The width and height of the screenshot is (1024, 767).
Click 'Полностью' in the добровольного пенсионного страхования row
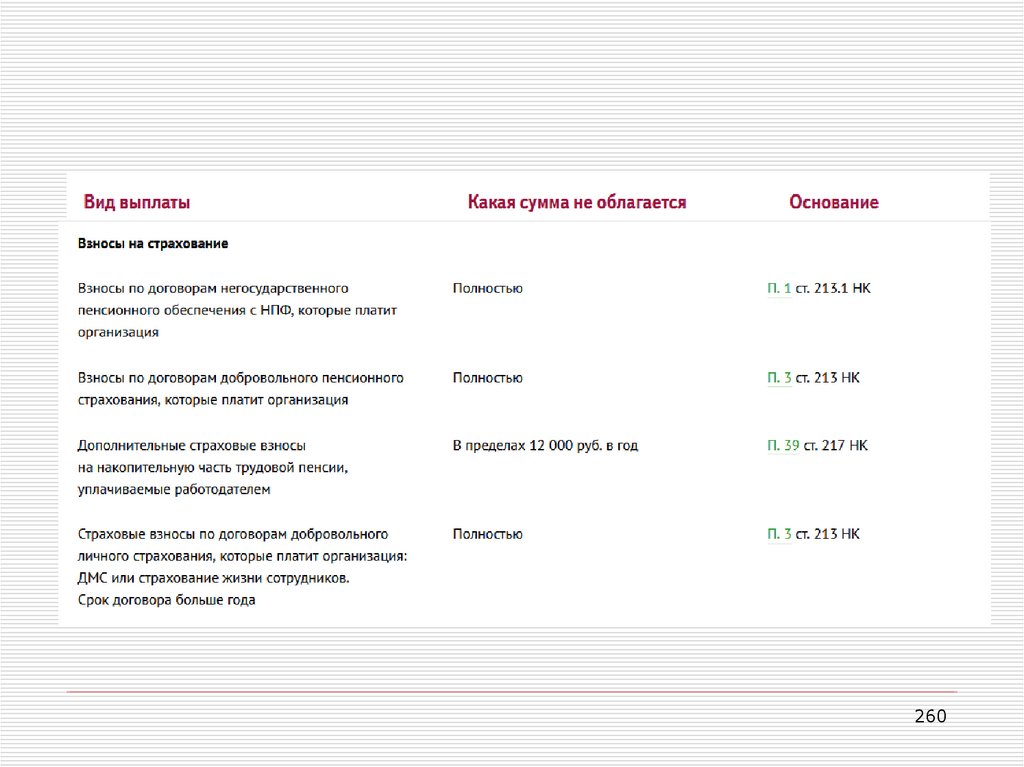click(487, 378)
